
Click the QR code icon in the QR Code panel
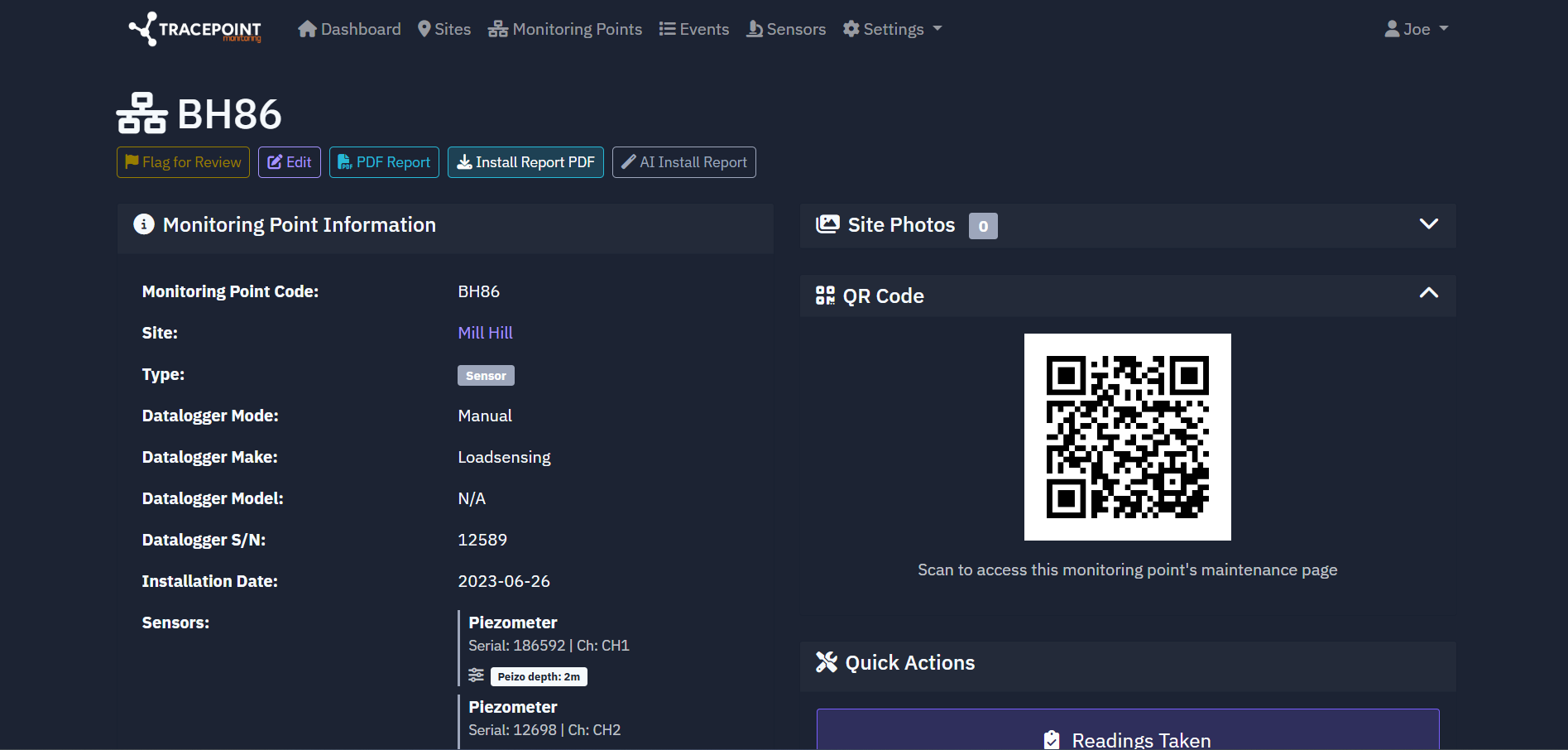coord(825,296)
